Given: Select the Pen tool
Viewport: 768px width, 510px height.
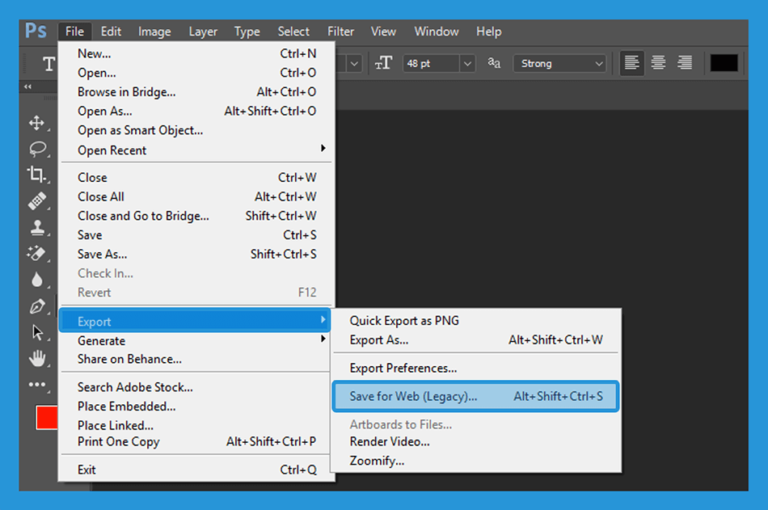Looking at the screenshot, I should click(37, 307).
